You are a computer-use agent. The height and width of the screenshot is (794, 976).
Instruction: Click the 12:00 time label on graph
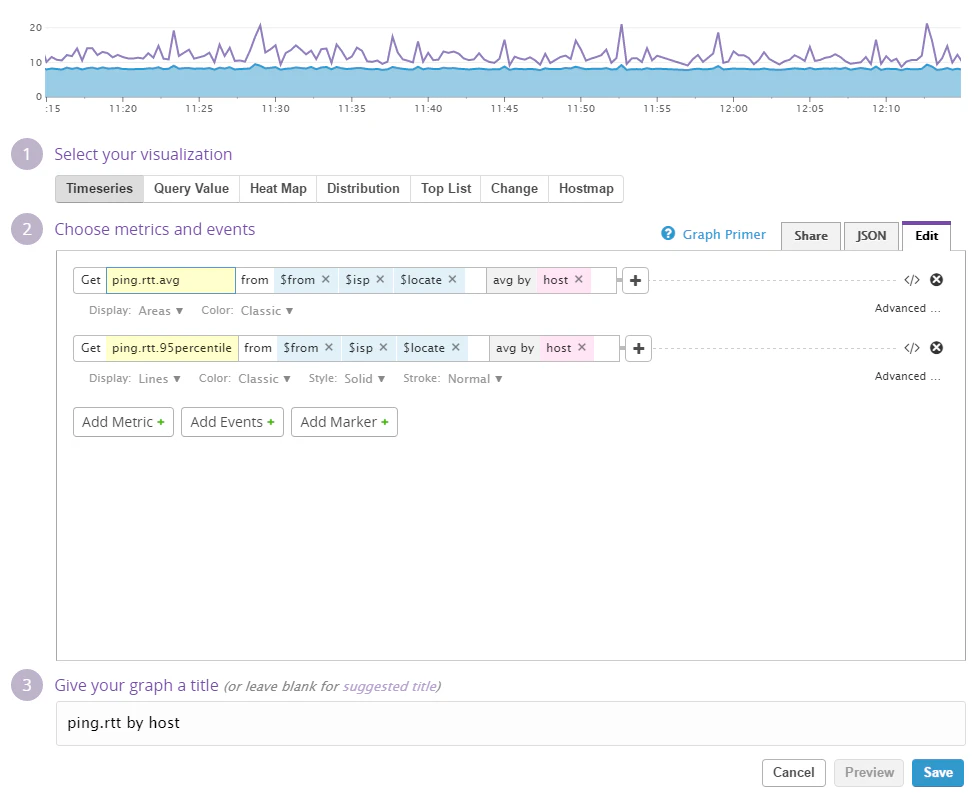click(733, 108)
